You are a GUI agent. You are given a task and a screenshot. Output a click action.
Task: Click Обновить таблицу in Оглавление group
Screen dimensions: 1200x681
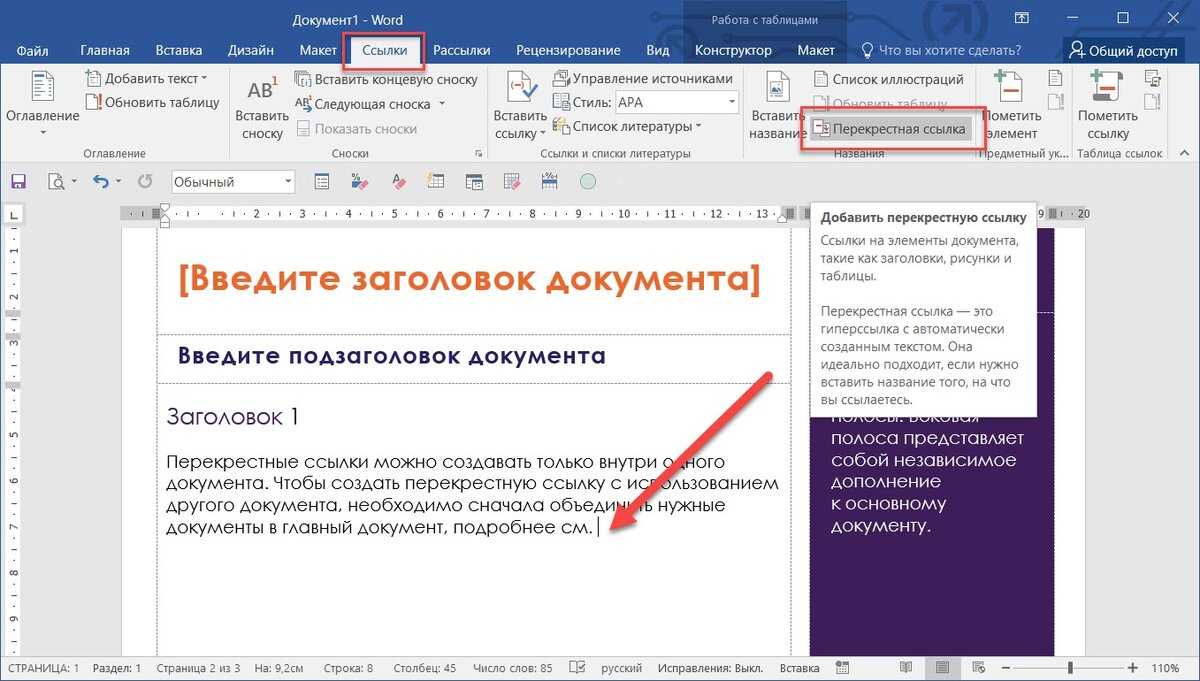(x=152, y=102)
